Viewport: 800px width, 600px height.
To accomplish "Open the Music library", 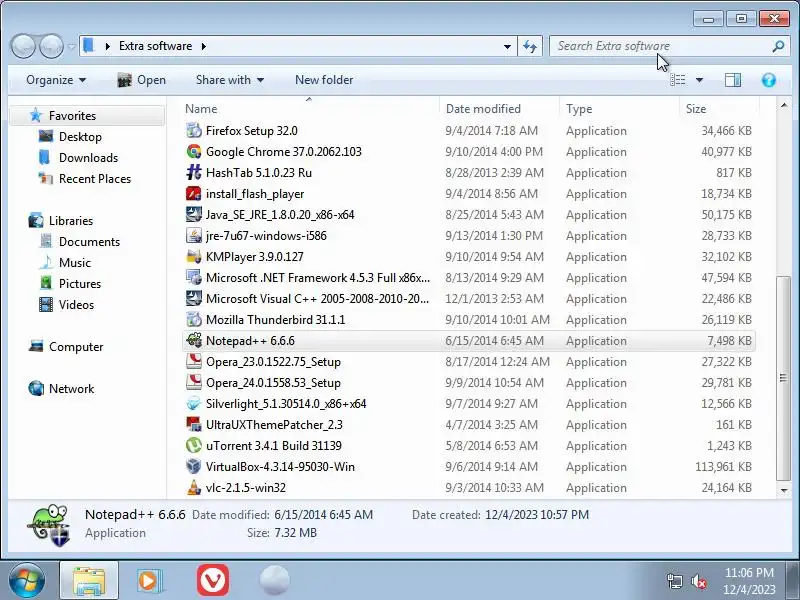I will click(74, 263).
